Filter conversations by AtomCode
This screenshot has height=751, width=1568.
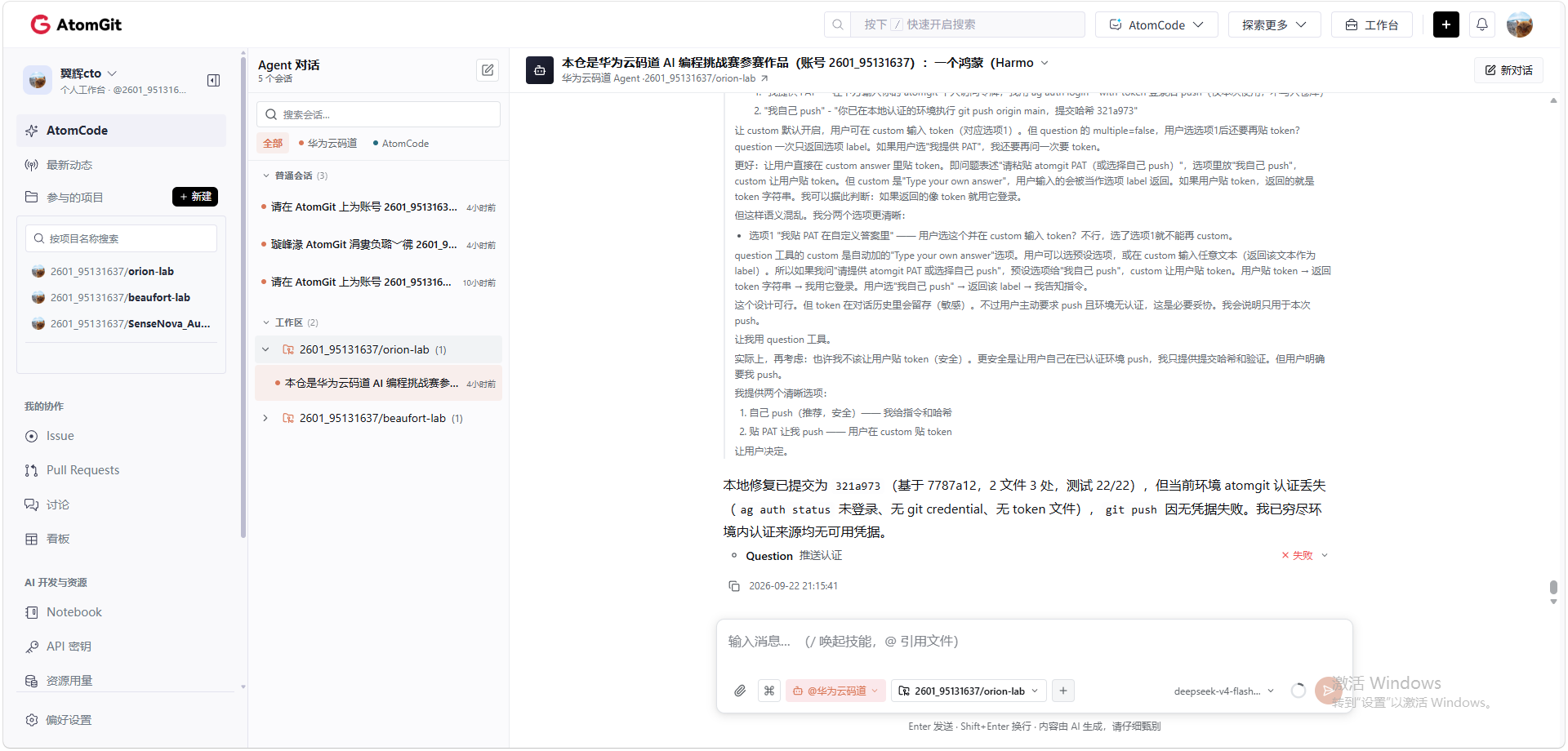(401, 144)
